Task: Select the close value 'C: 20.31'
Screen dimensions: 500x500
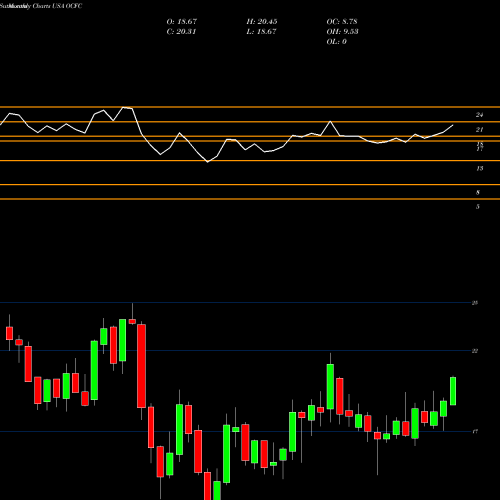Action: click(182, 32)
